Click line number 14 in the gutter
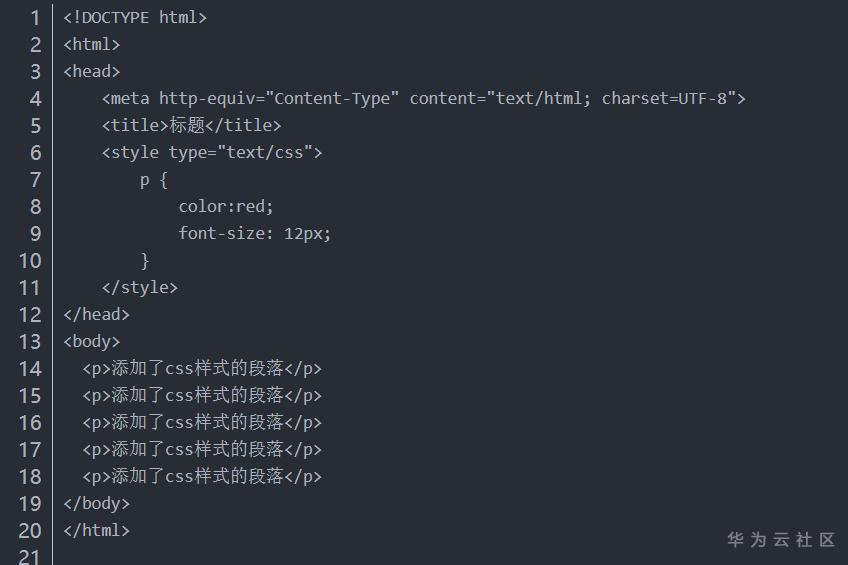This screenshot has height=565, width=848. coord(30,369)
